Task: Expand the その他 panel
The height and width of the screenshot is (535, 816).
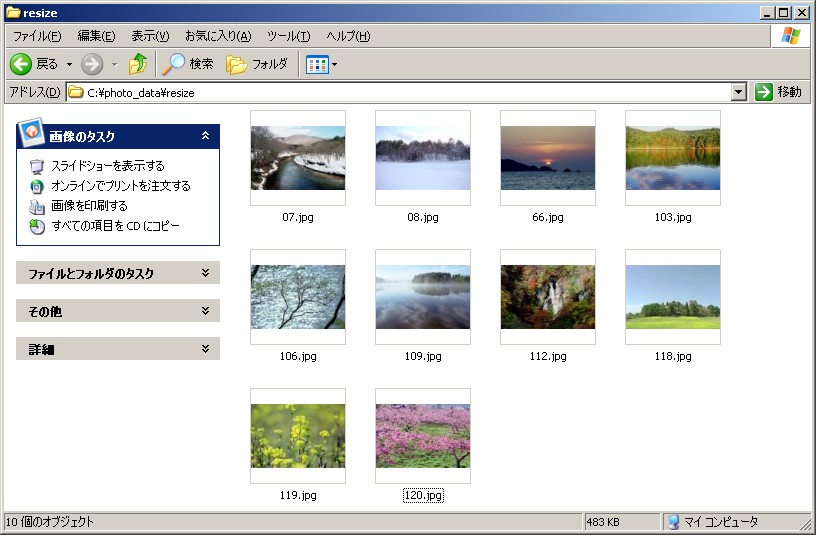Action: point(118,311)
